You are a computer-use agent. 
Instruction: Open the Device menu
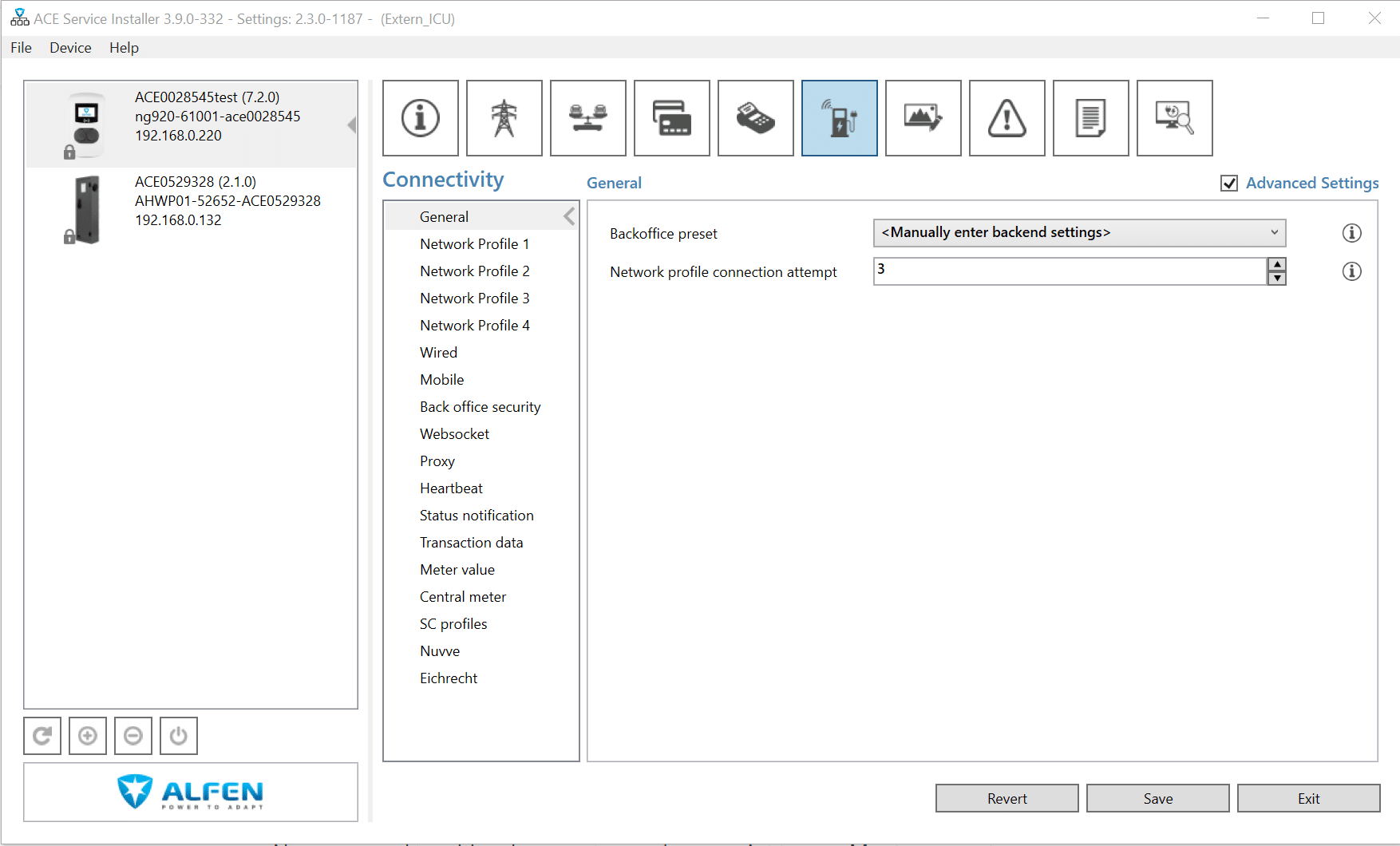(70, 47)
